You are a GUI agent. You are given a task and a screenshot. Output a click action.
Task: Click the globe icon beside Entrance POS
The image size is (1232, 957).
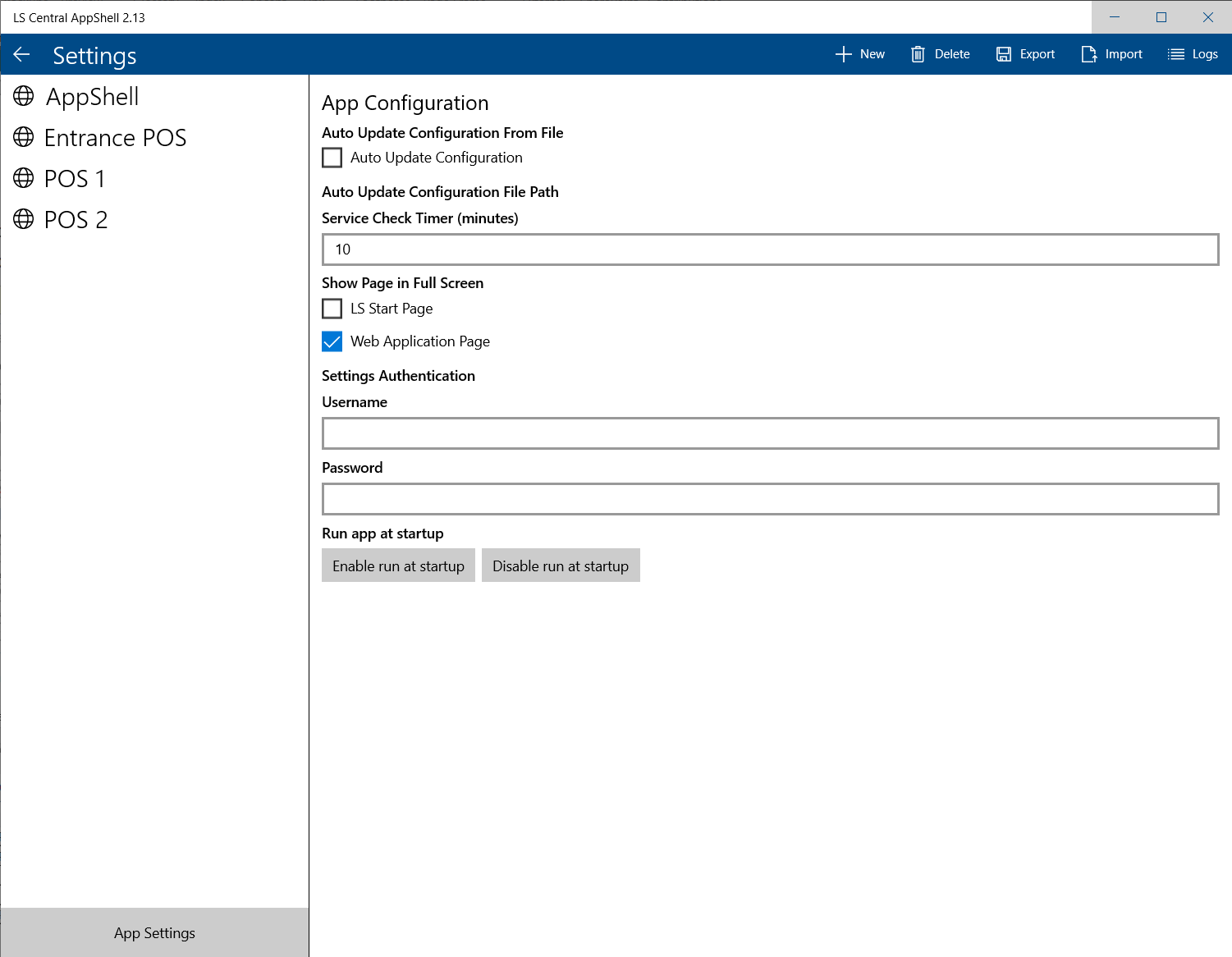coord(24,137)
